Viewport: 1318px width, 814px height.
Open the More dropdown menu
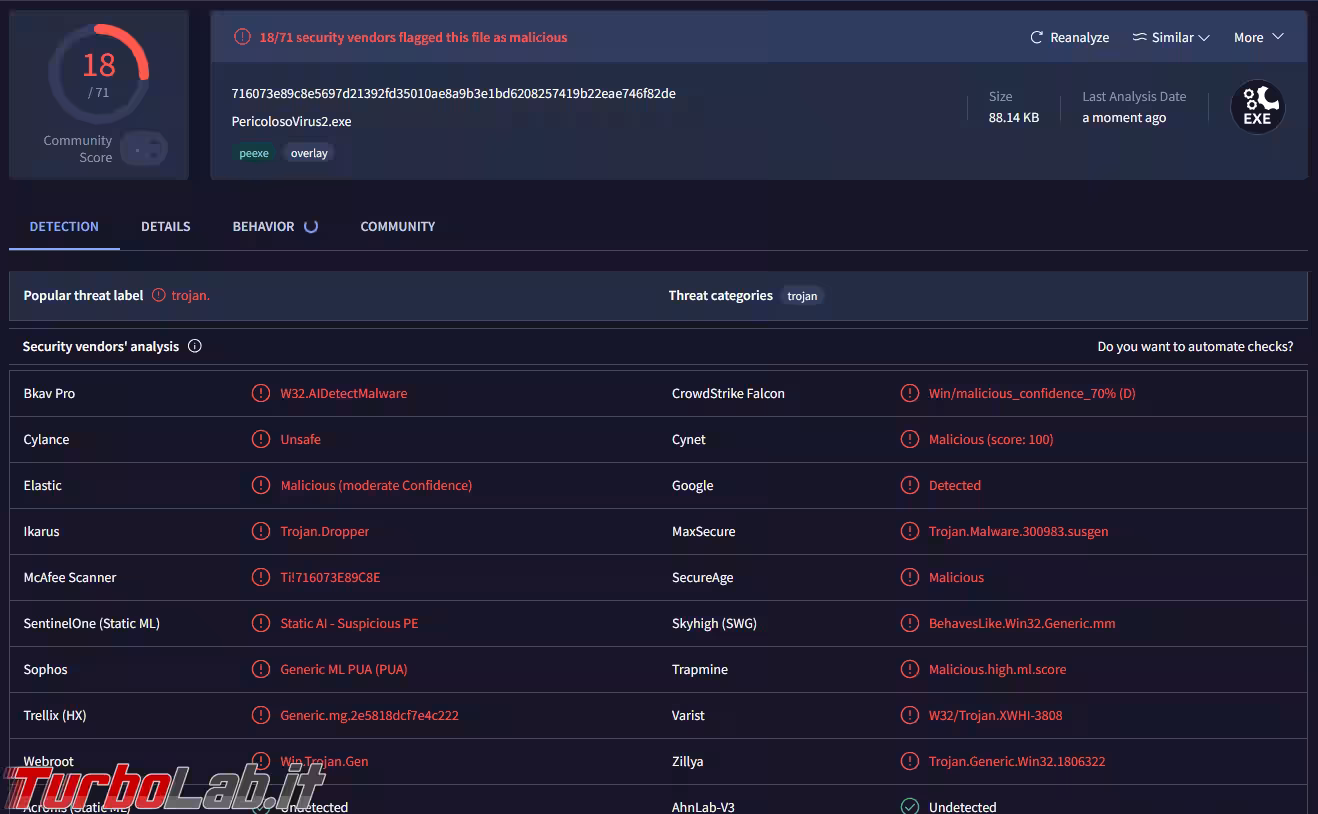click(1258, 38)
